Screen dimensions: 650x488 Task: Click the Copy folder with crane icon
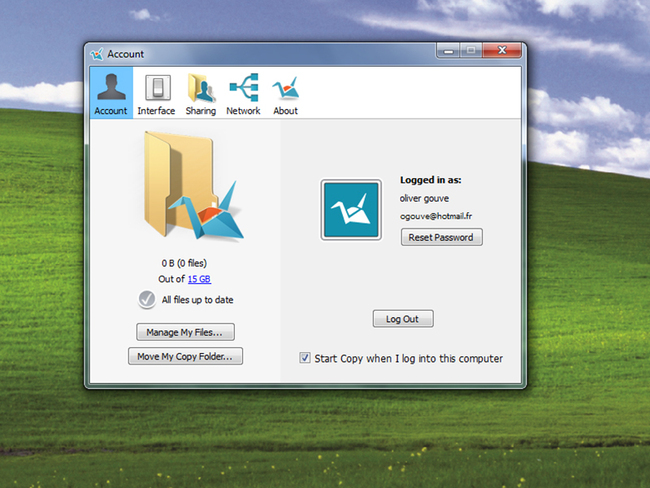(x=193, y=186)
